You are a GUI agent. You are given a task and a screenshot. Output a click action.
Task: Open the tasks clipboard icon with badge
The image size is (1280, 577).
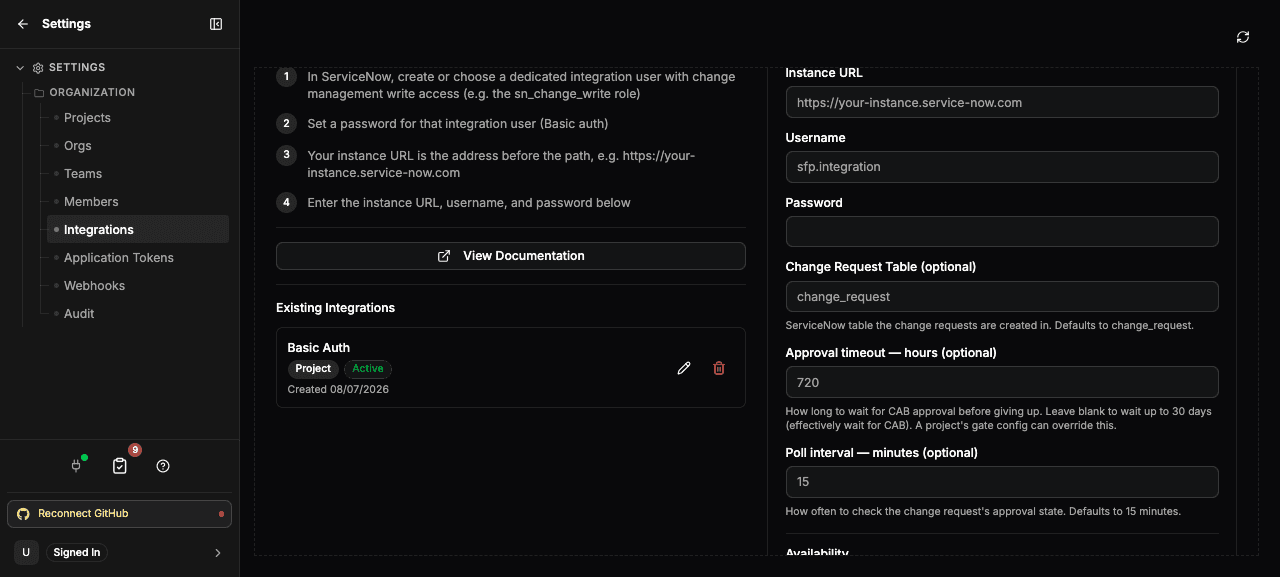point(120,466)
